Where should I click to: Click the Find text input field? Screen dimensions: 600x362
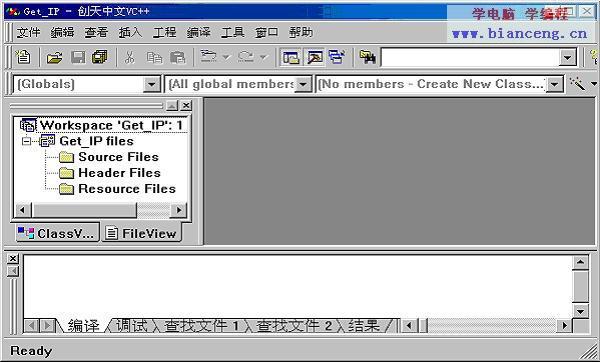click(470, 58)
